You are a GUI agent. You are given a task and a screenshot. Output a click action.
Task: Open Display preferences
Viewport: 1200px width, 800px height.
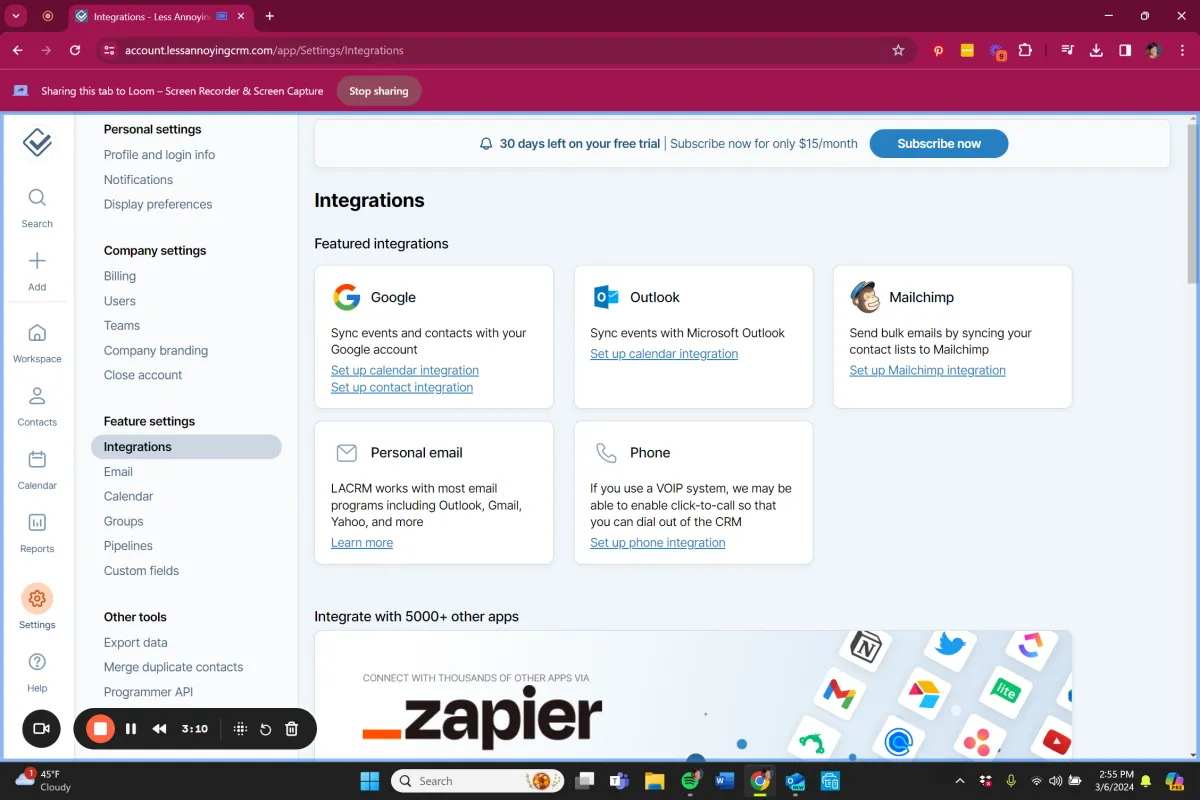click(x=158, y=204)
